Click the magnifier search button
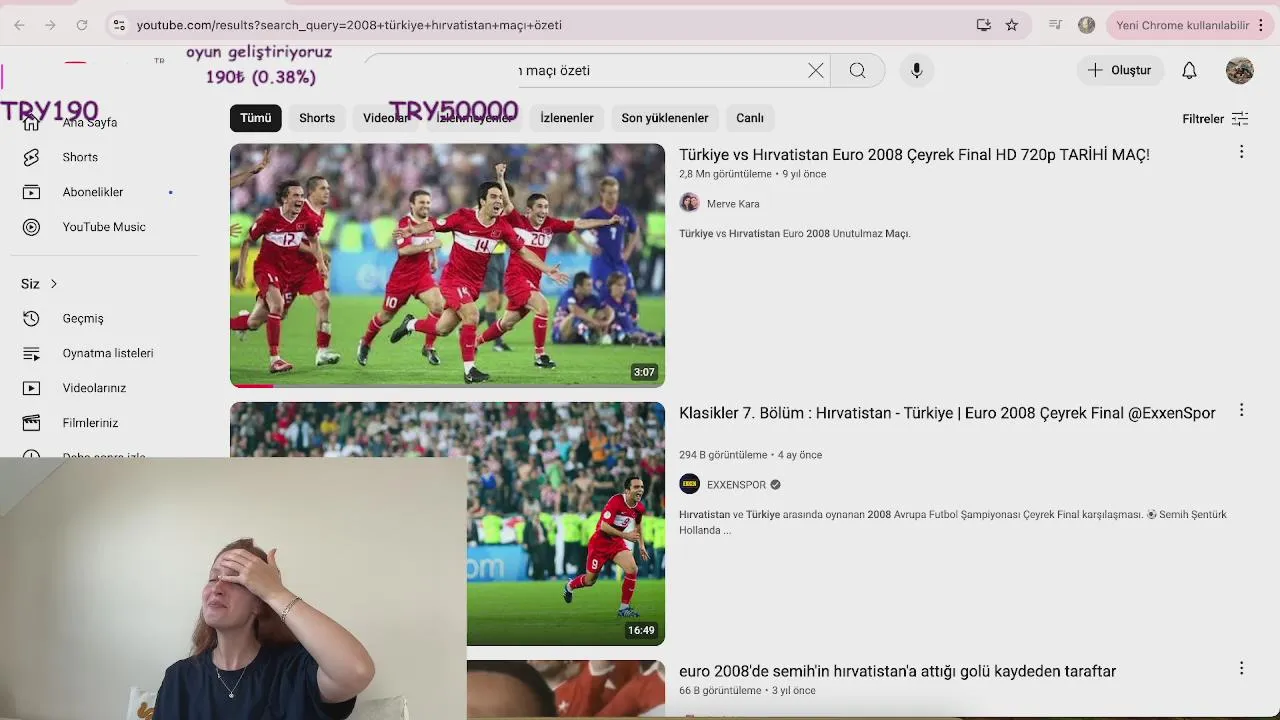1280x720 pixels. (857, 70)
